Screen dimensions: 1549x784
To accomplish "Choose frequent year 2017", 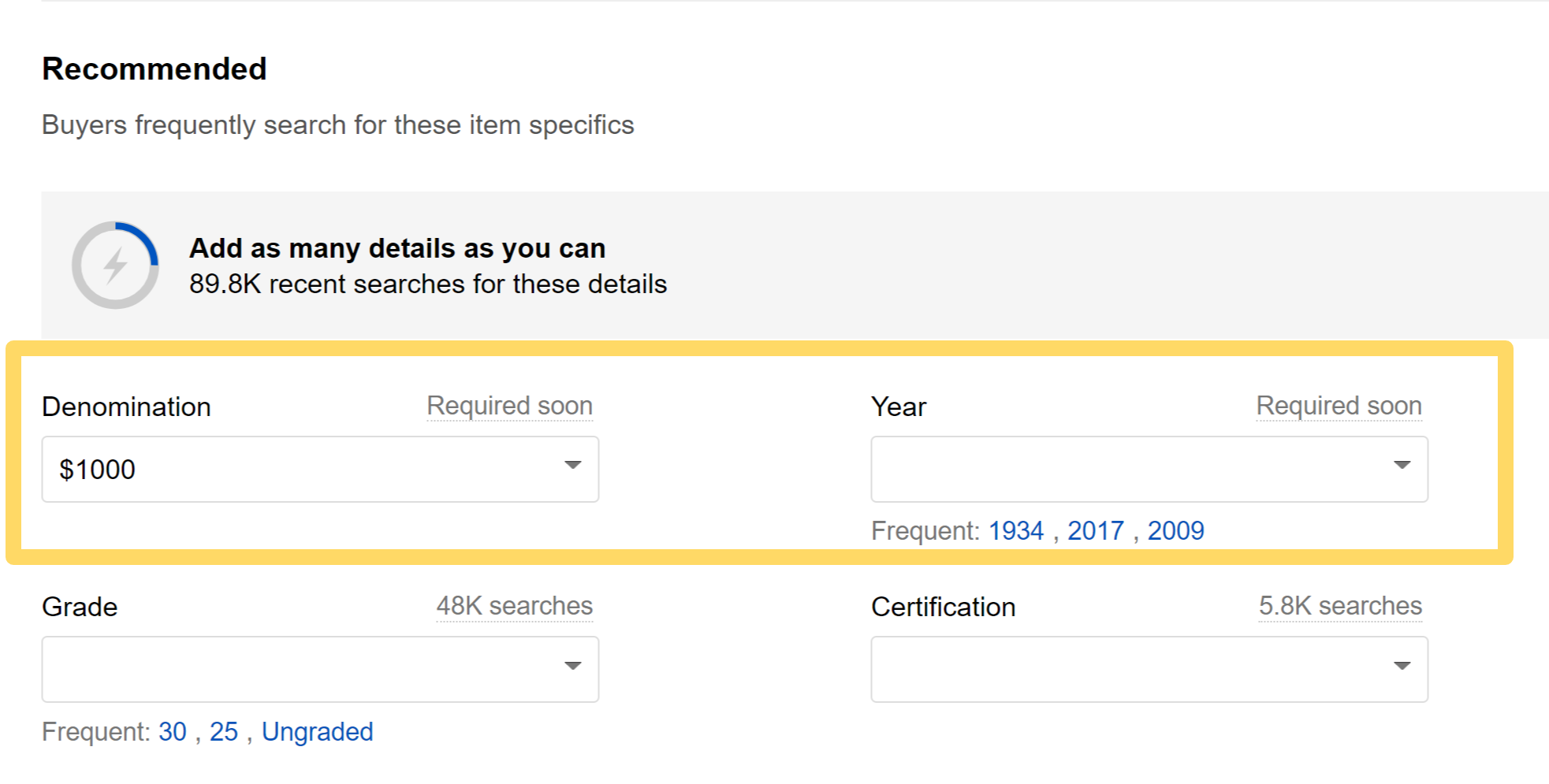I will (1096, 530).
